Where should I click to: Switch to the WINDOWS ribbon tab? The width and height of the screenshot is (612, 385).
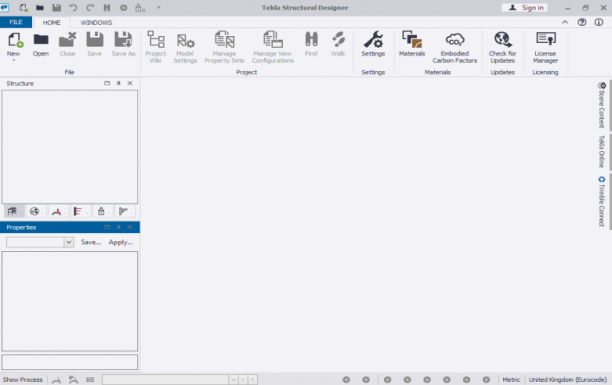tap(96, 23)
